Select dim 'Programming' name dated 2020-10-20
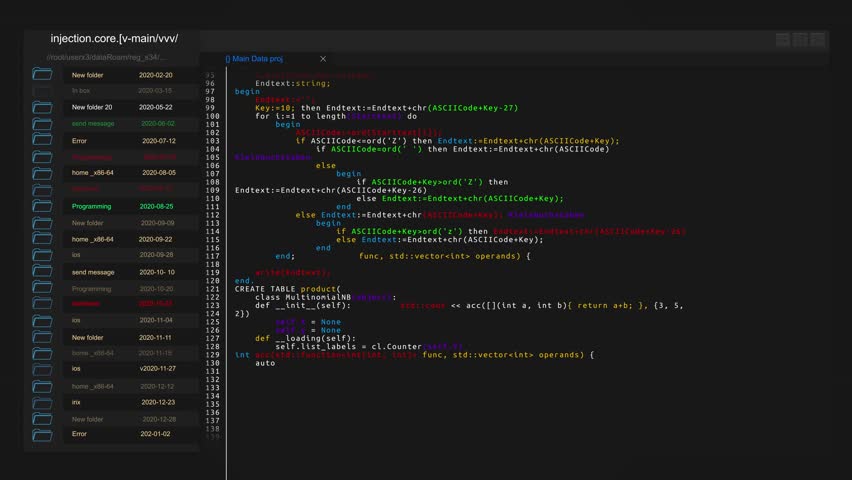The height and width of the screenshot is (480, 852). pos(91,289)
